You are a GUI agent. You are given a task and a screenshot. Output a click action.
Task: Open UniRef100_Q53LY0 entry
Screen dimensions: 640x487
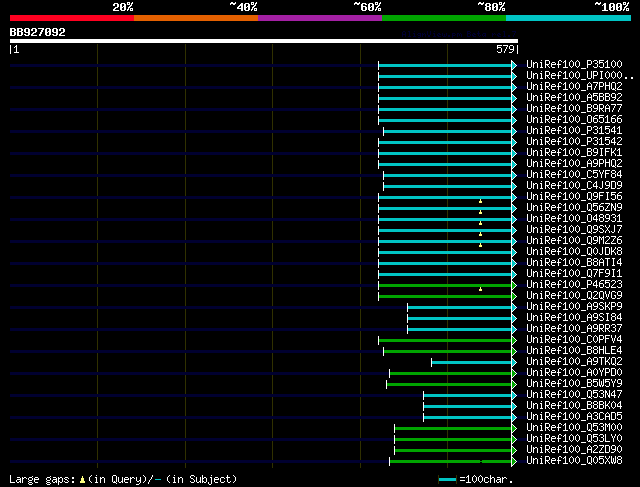pyautogui.click(x=574, y=439)
